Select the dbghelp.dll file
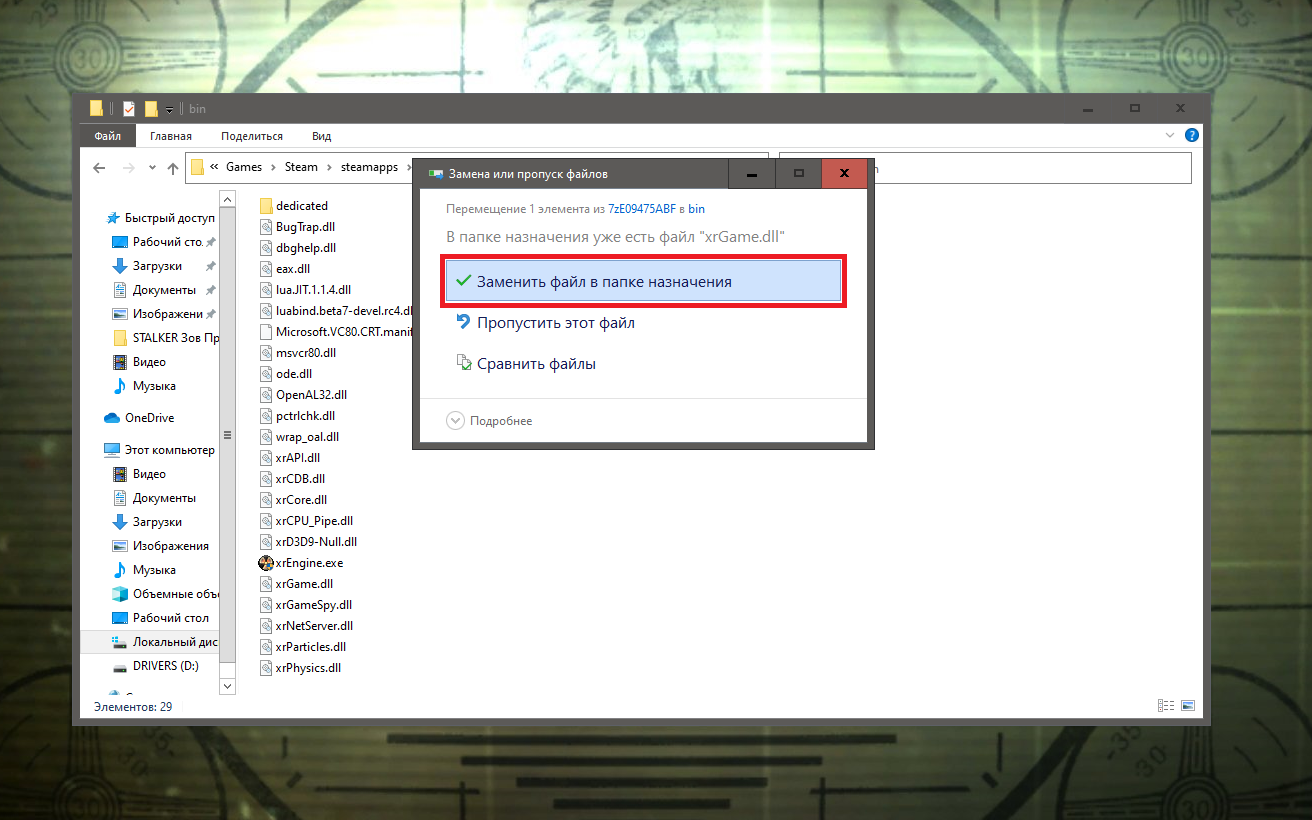Image resolution: width=1312 pixels, height=820 pixels. point(297,248)
